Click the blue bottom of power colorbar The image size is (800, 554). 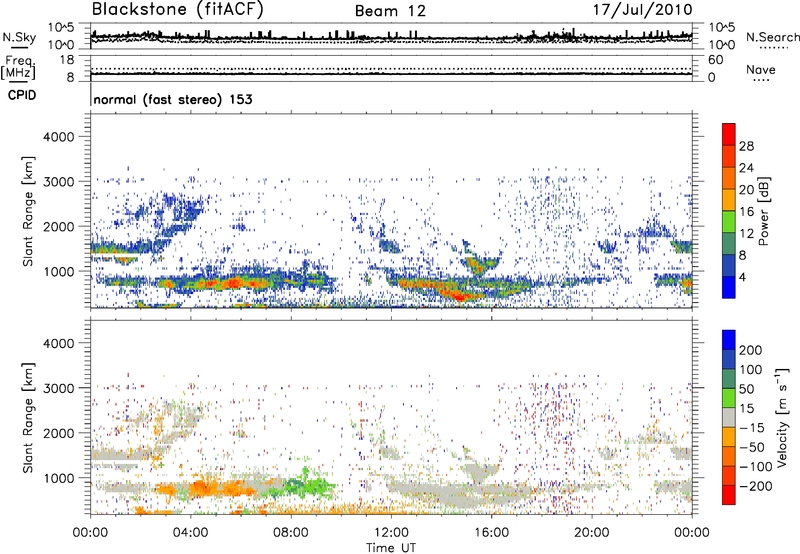pyautogui.click(x=729, y=287)
